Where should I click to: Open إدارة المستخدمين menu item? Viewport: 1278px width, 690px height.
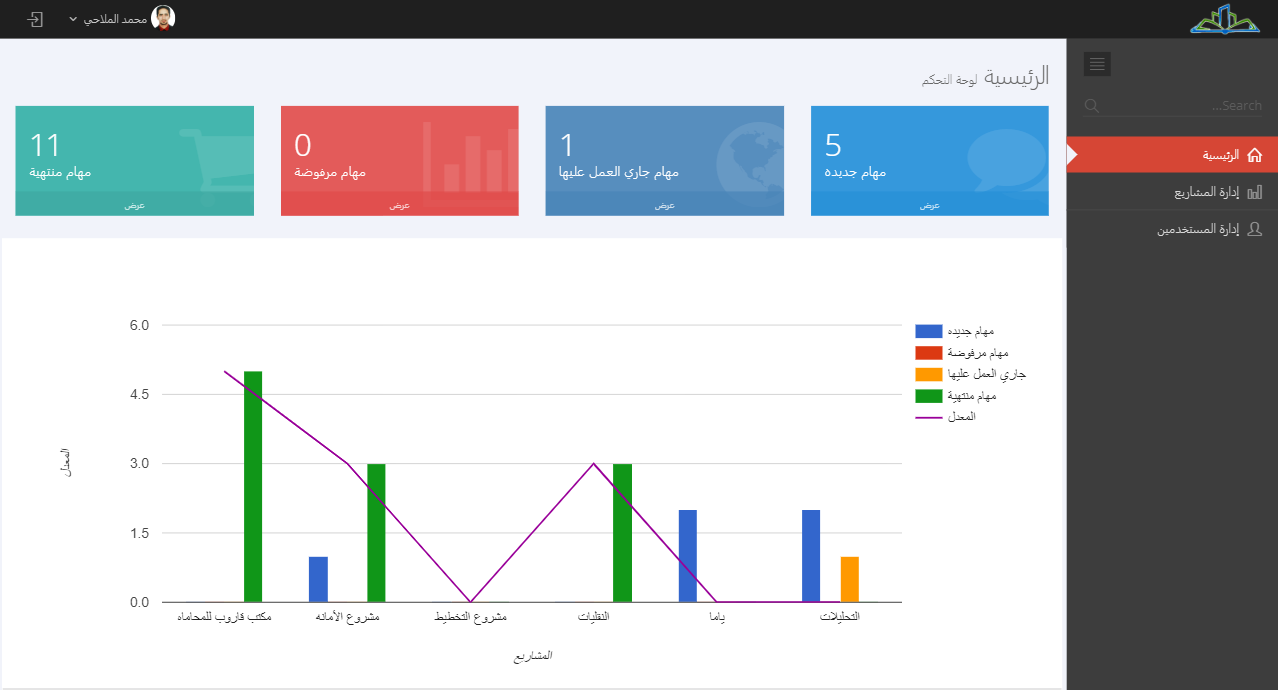1172,229
